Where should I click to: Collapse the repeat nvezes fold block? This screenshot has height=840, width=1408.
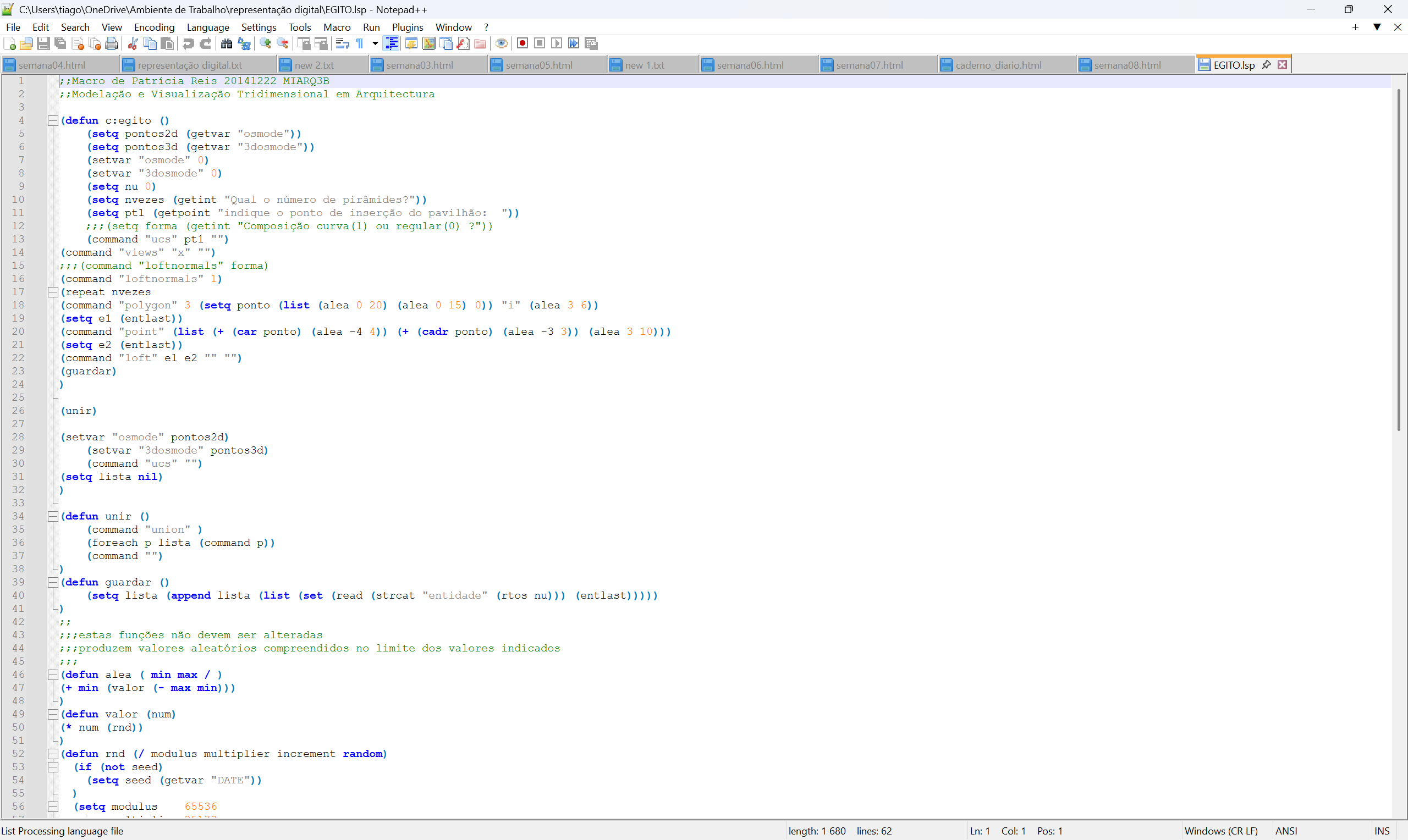[x=53, y=292]
